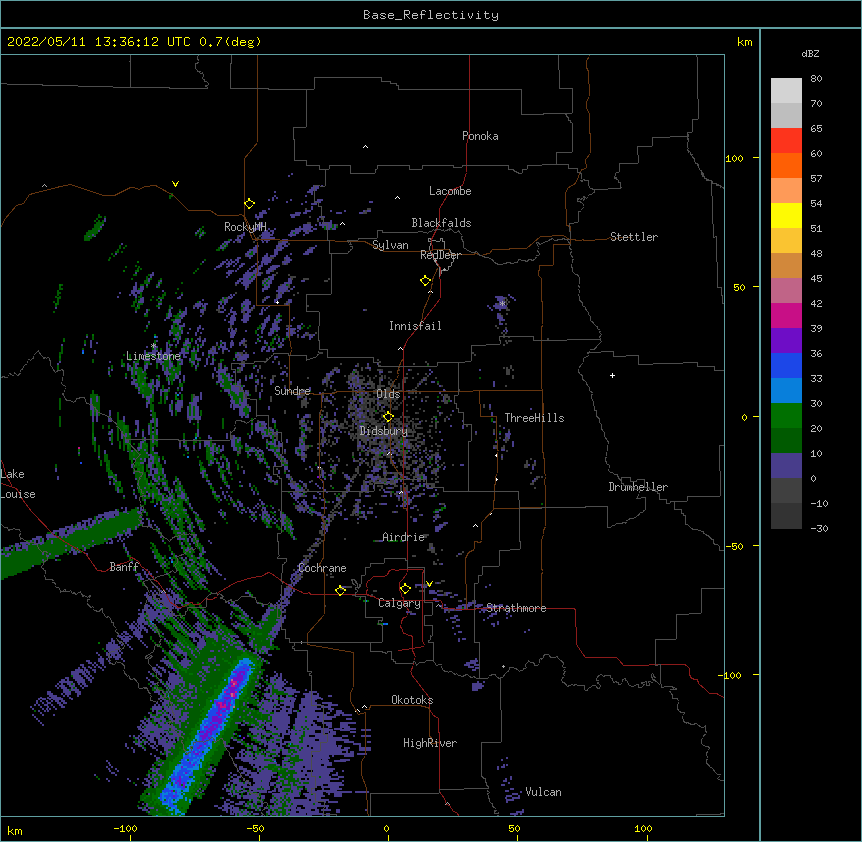This screenshot has width=862, height=842.
Task: Click the 100 tick on the right vertical axis
Action: [x=734, y=158]
